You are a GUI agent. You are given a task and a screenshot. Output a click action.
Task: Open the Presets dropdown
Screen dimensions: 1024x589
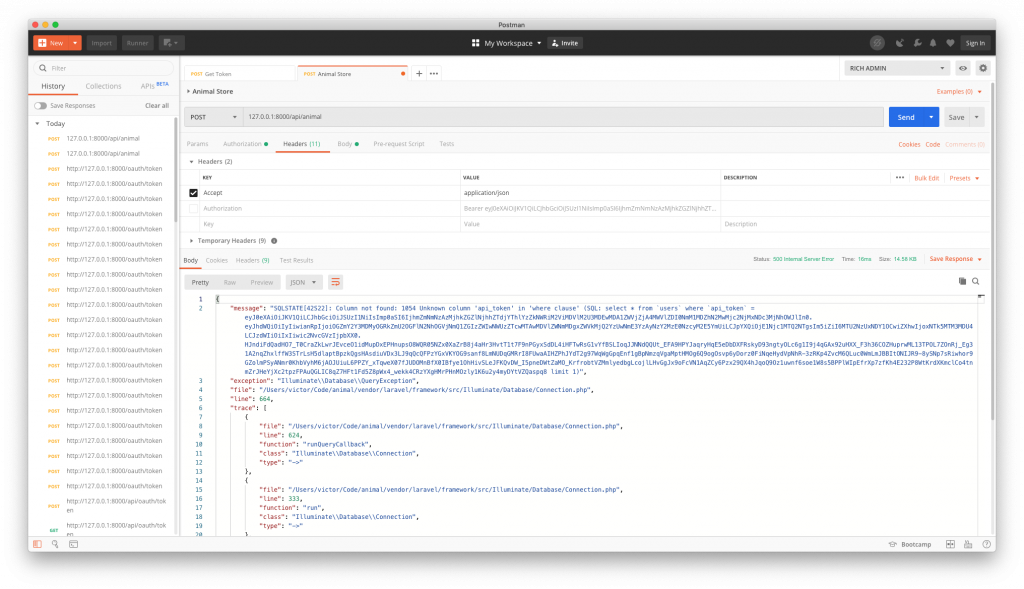point(964,178)
